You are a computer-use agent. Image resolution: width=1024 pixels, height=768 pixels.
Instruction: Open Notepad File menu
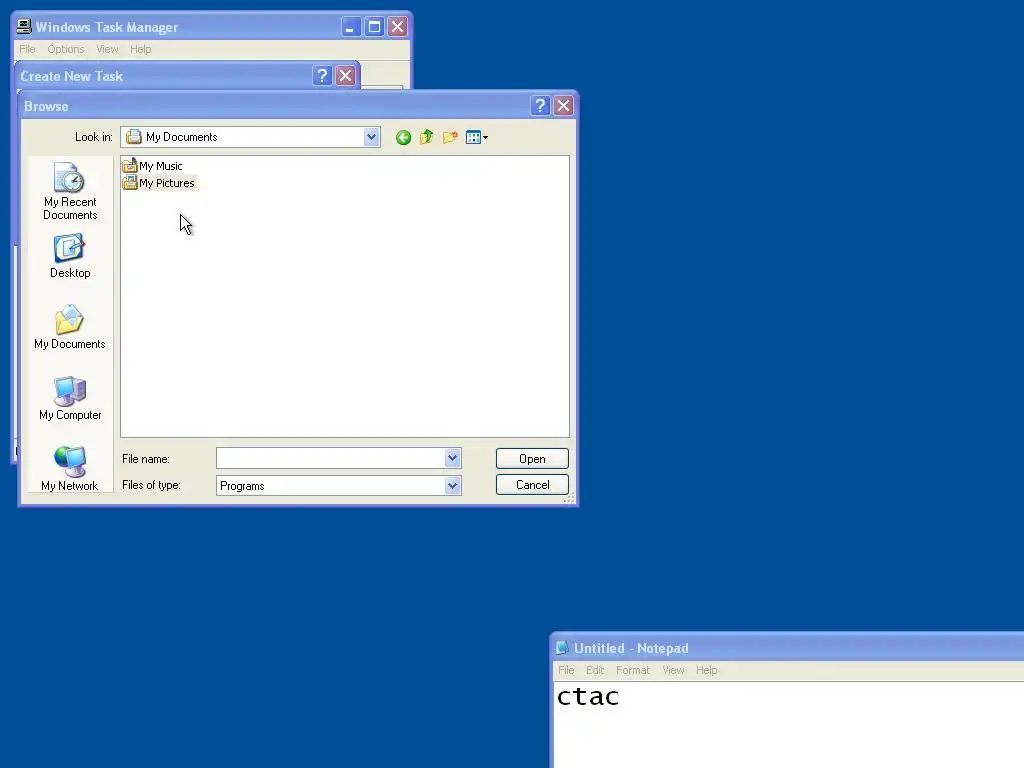pyautogui.click(x=566, y=670)
